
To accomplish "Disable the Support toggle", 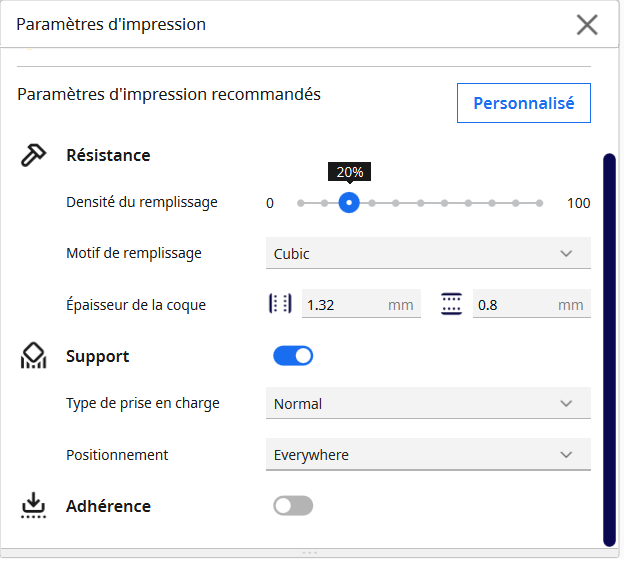I will click(293, 356).
